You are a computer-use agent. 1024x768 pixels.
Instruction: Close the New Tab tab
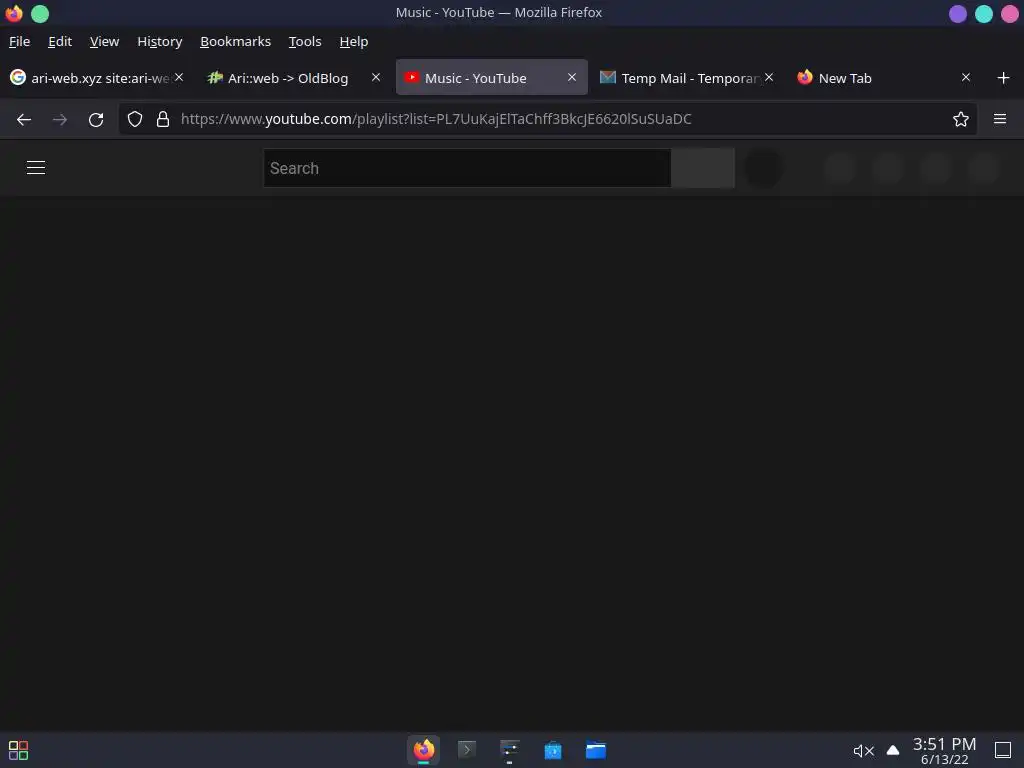click(x=966, y=77)
